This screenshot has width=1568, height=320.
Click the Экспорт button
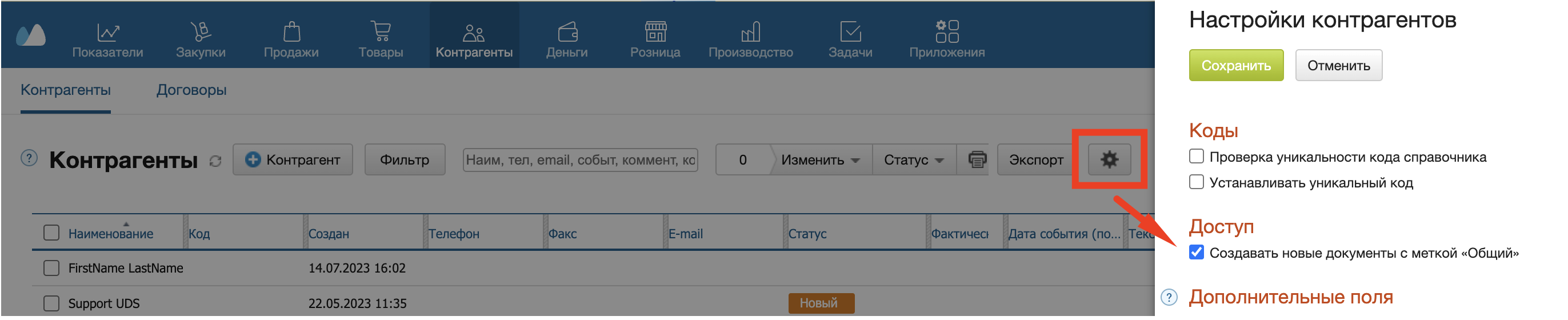(1037, 160)
